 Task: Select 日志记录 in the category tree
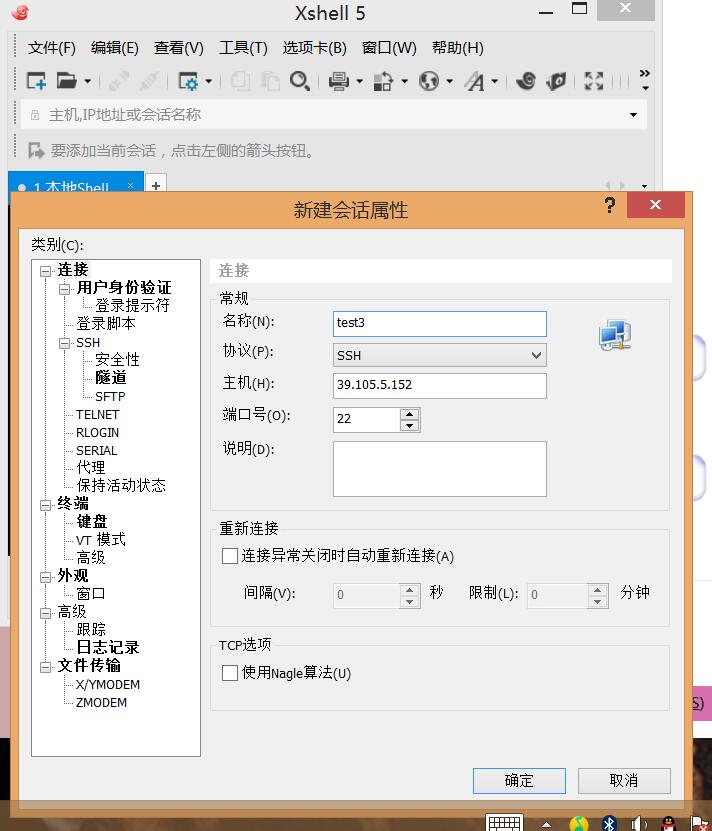click(108, 647)
